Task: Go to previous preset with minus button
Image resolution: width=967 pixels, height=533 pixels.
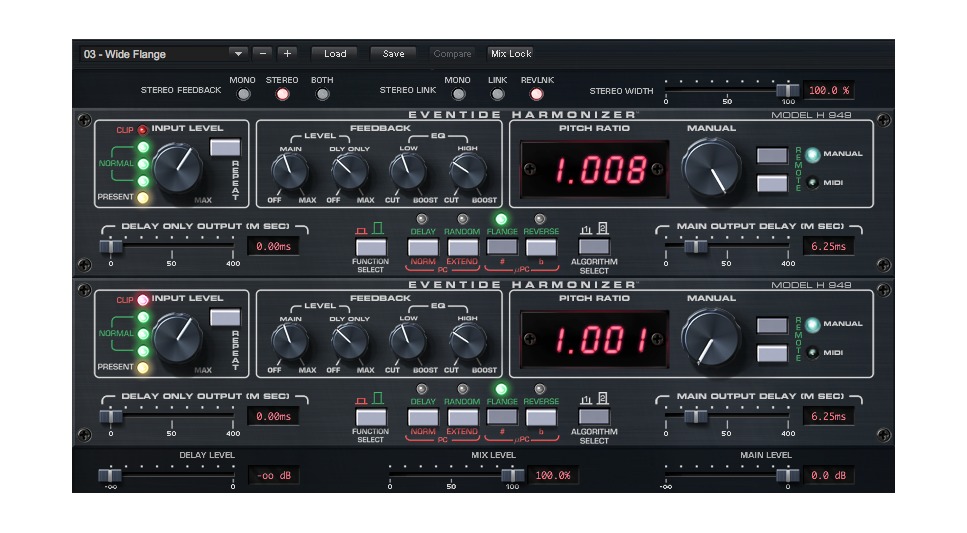Action: pos(263,54)
